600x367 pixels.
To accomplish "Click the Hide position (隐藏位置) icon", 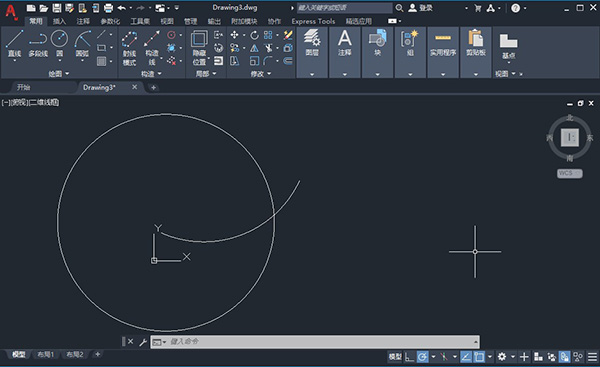I will click(x=199, y=48).
